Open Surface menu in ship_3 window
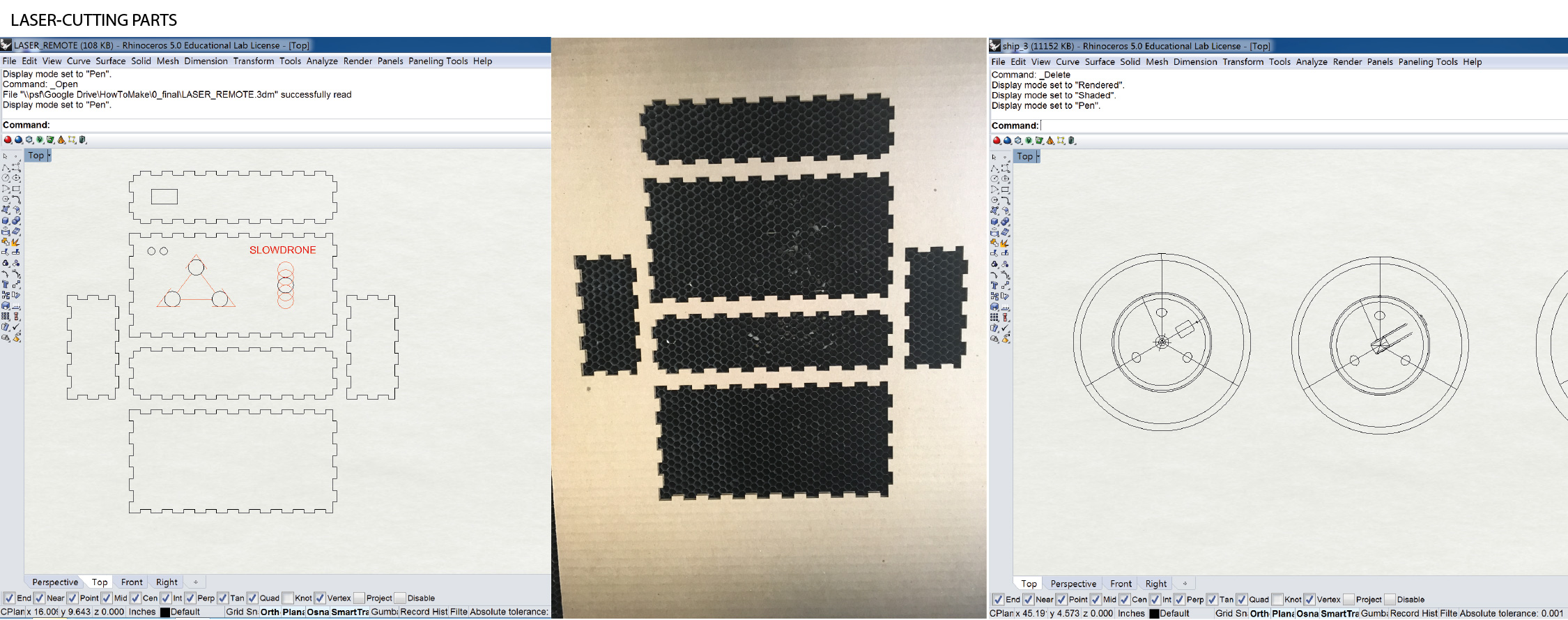 click(x=1100, y=61)
